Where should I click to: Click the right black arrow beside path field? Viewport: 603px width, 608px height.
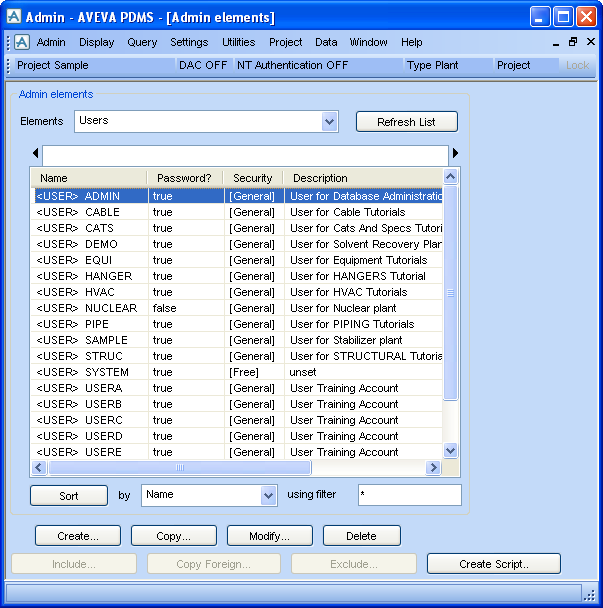point(455,153)
